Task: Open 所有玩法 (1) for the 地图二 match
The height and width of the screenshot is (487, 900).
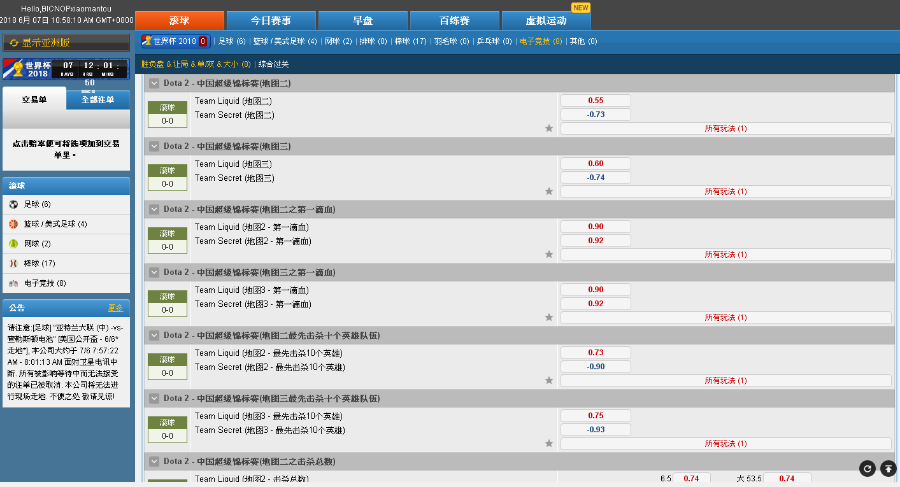Action: click(x=726, y=129)
